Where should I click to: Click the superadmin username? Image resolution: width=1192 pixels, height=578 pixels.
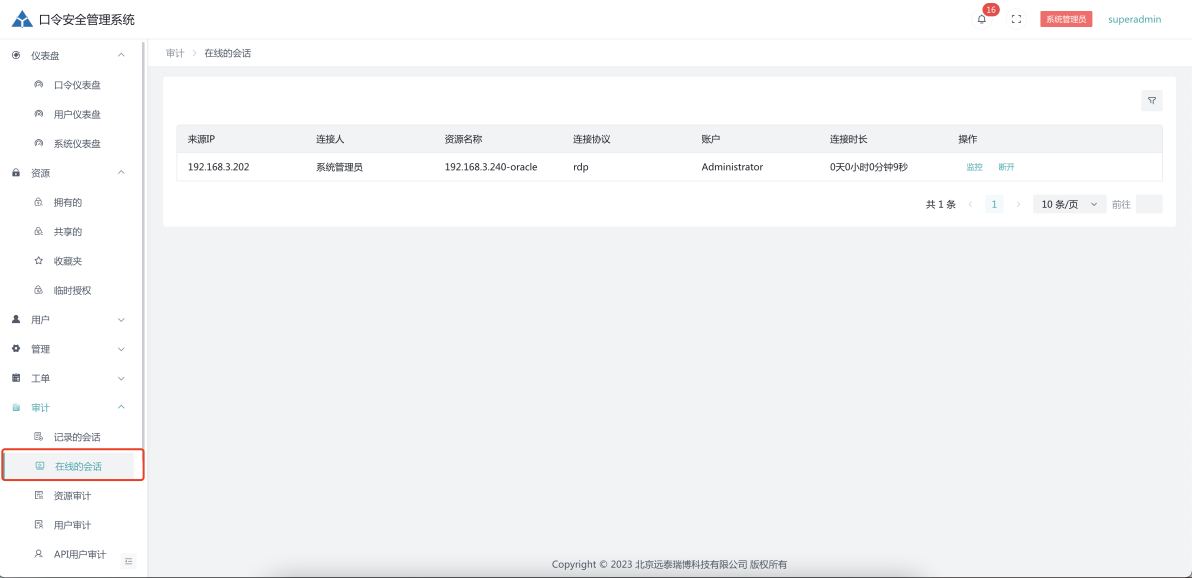tap(1134, 19)
